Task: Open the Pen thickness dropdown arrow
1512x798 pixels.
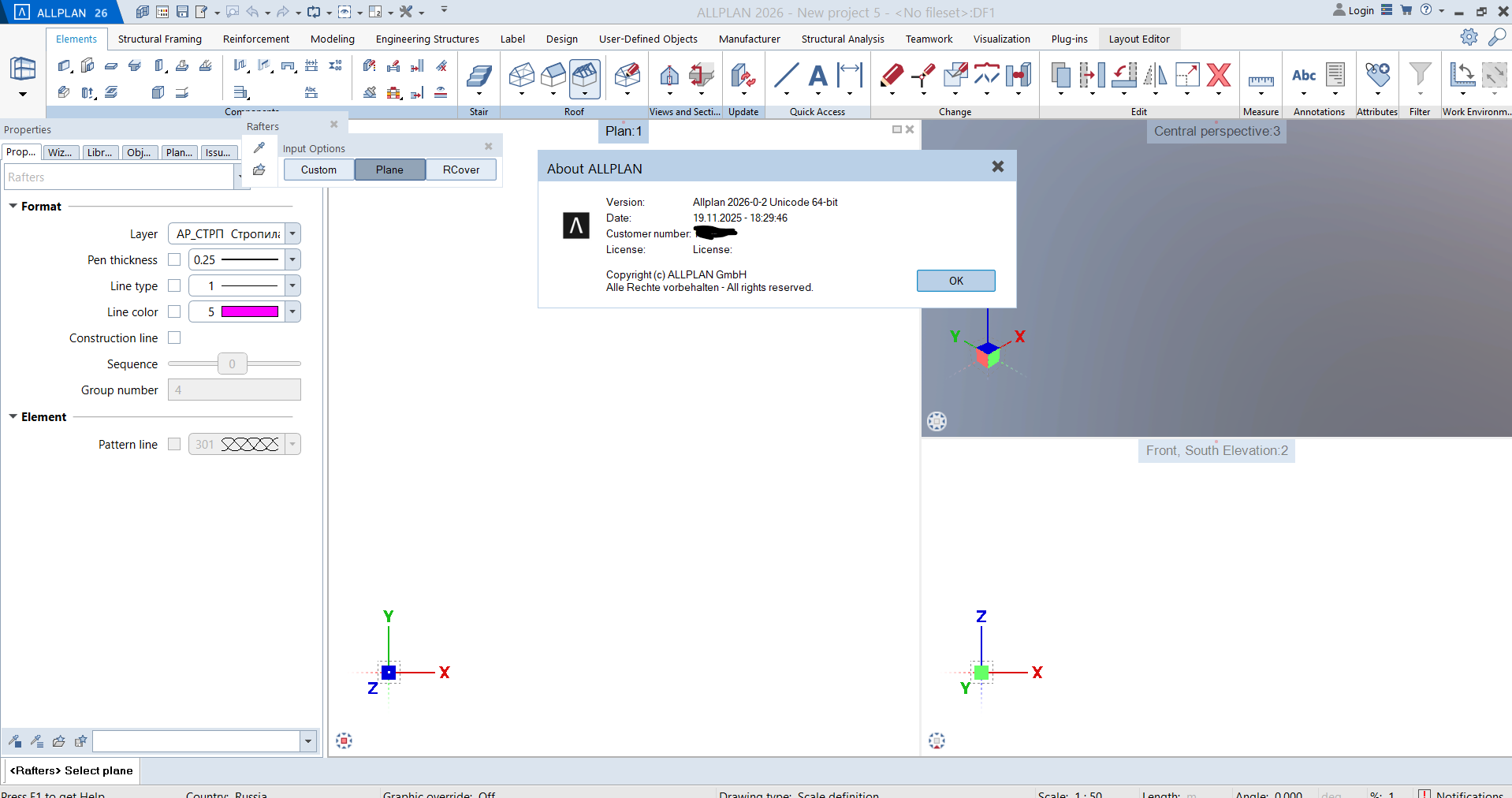Action: (x=292, y=259)
